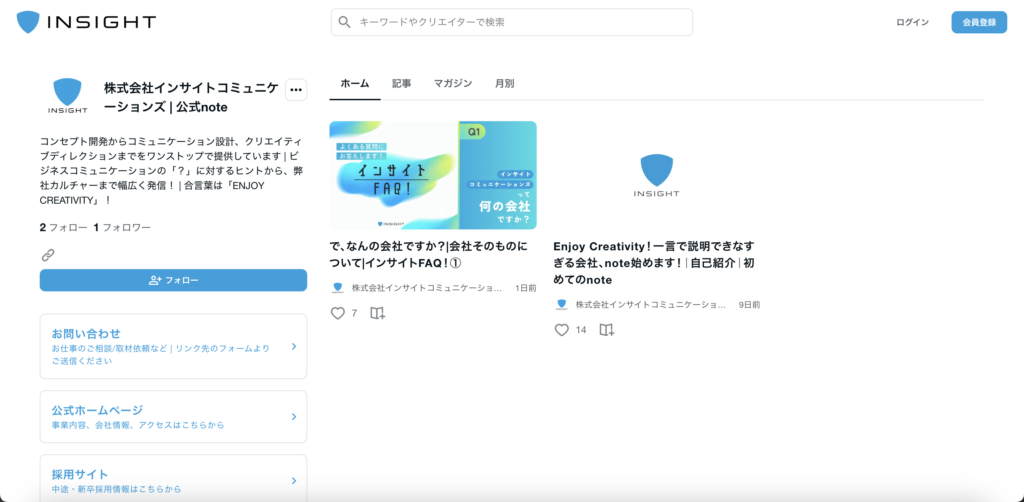Click the 会員登録 sign-up button
Viewport: 1024px width, 502px height.
pyautogui.click(x=978, y=22)
